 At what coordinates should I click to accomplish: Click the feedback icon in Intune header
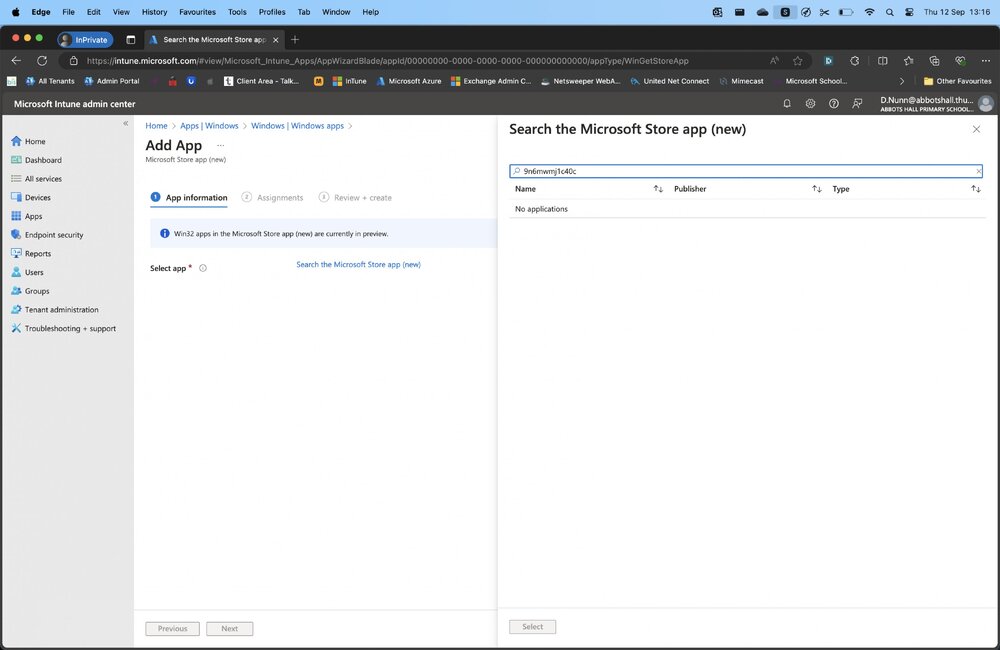(x=857, y=103)
